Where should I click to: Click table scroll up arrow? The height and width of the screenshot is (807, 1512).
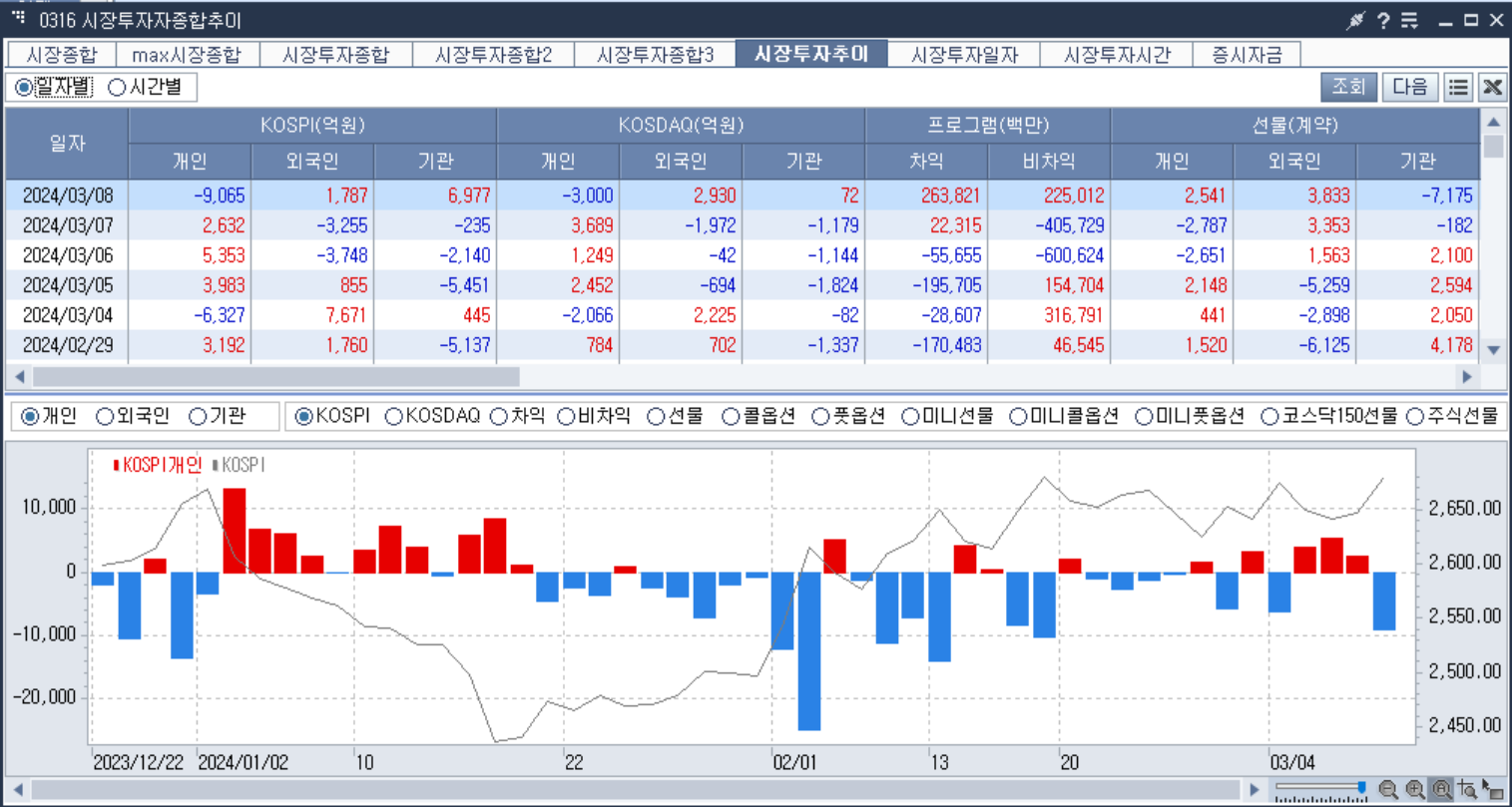[1493, 122]
